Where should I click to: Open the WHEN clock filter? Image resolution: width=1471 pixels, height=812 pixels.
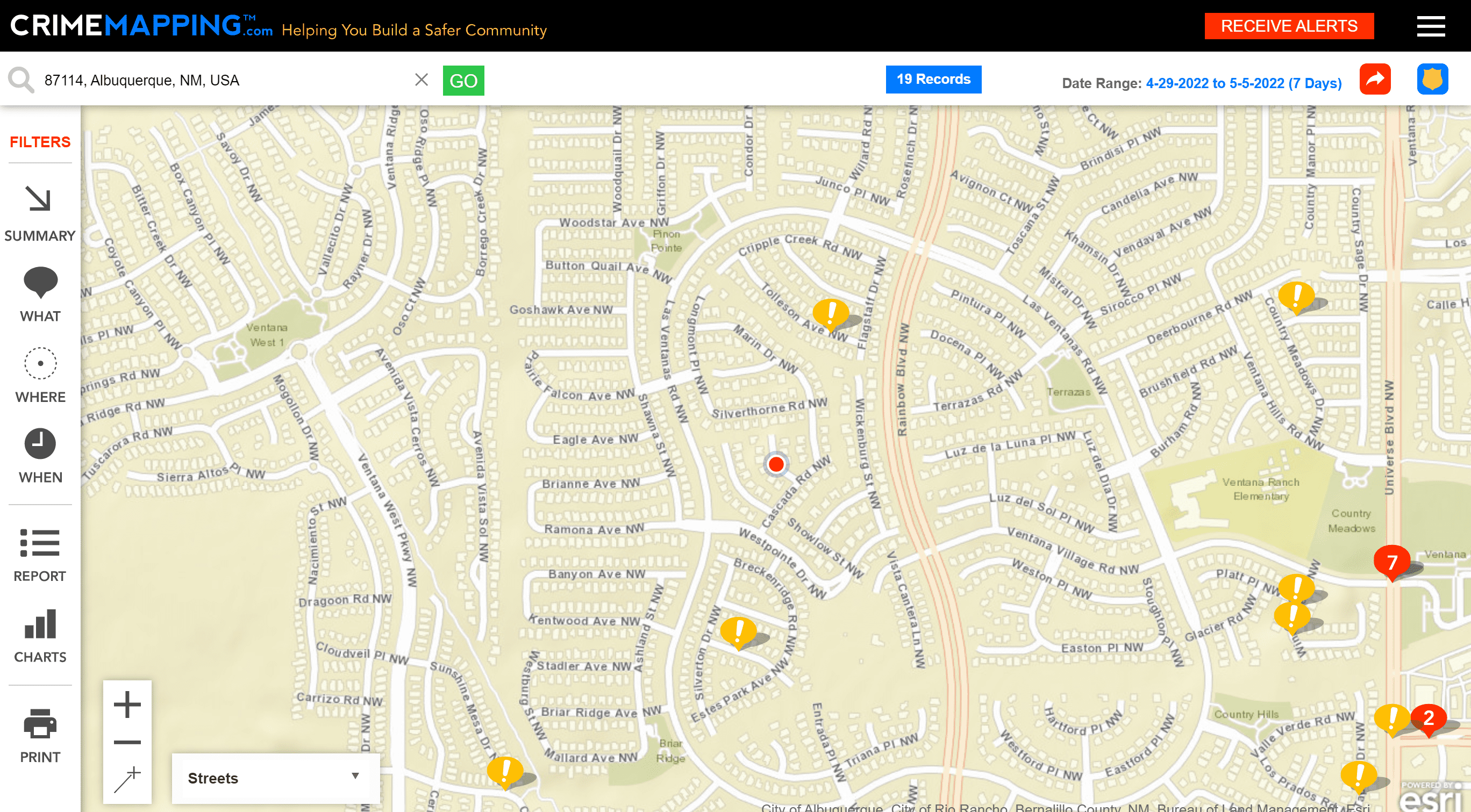[40, 443]
